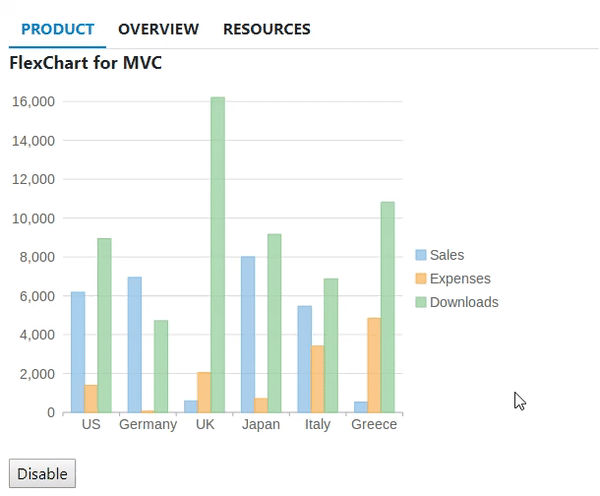
Task: Switch to the PRODUCT tab
Action: [x=57, y=29]
